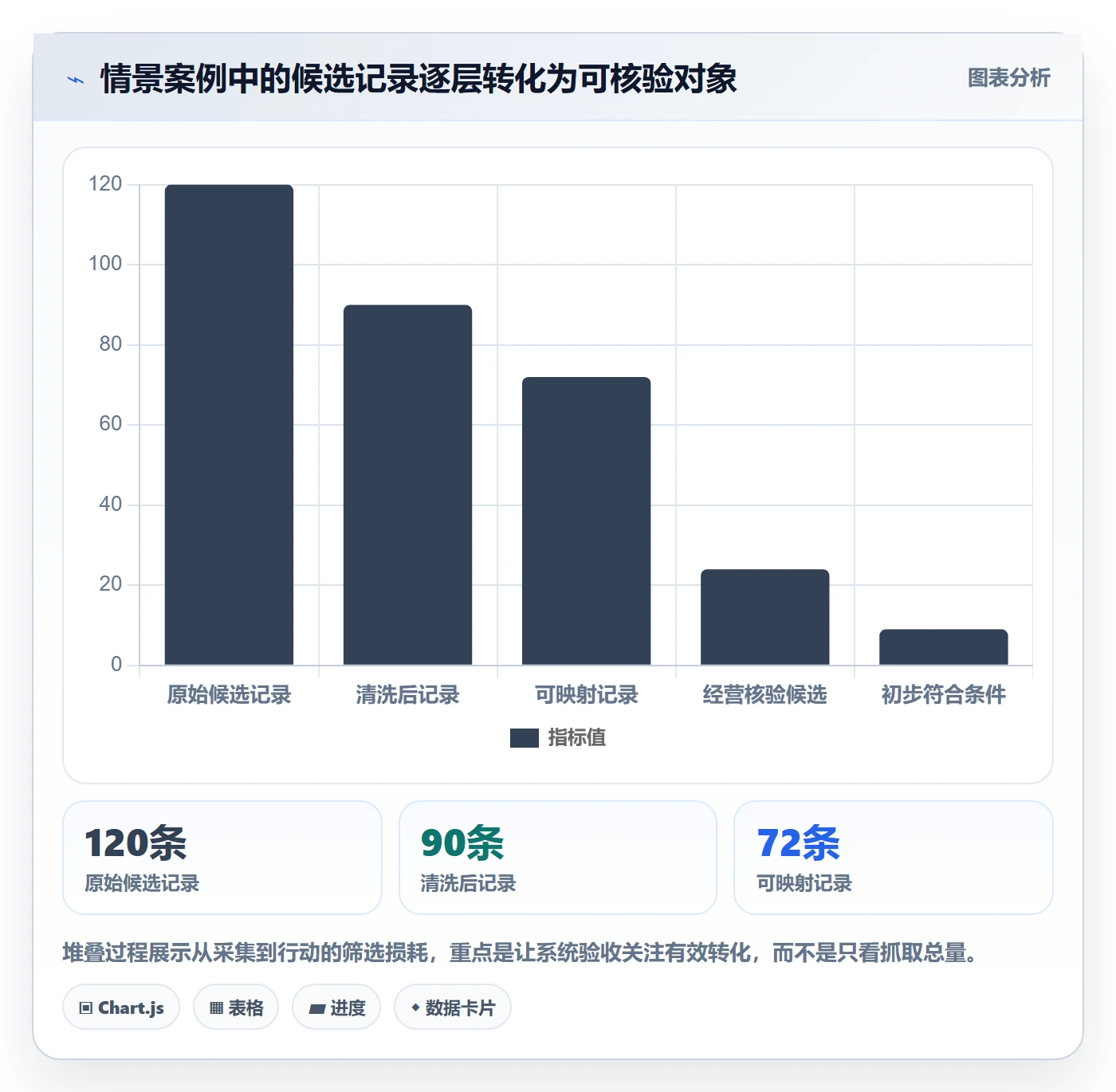Click the y-axis value 60
1116x1092 pixels.
[111, 424]
